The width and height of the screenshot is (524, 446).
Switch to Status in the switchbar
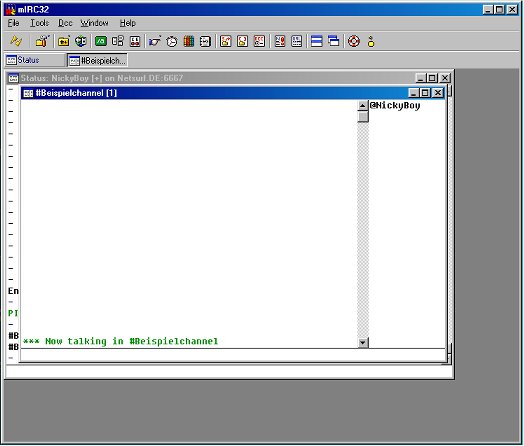(35, 60)
